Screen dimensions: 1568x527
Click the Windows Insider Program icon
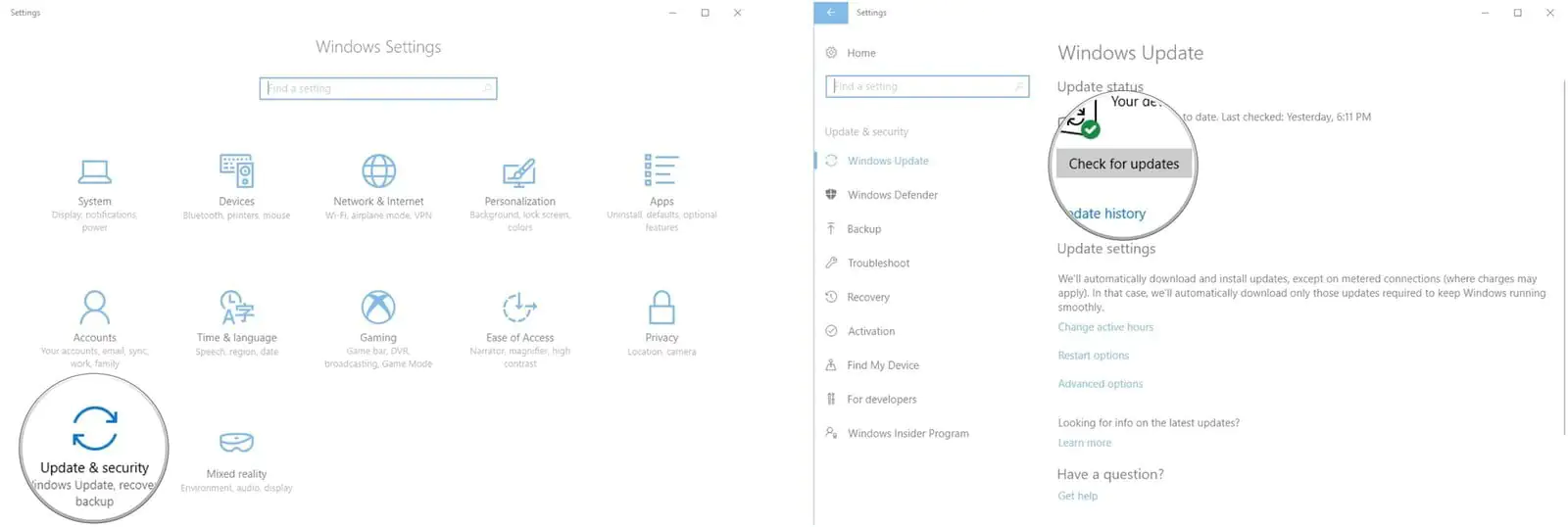pyautogui.click(x=831, y=433)
